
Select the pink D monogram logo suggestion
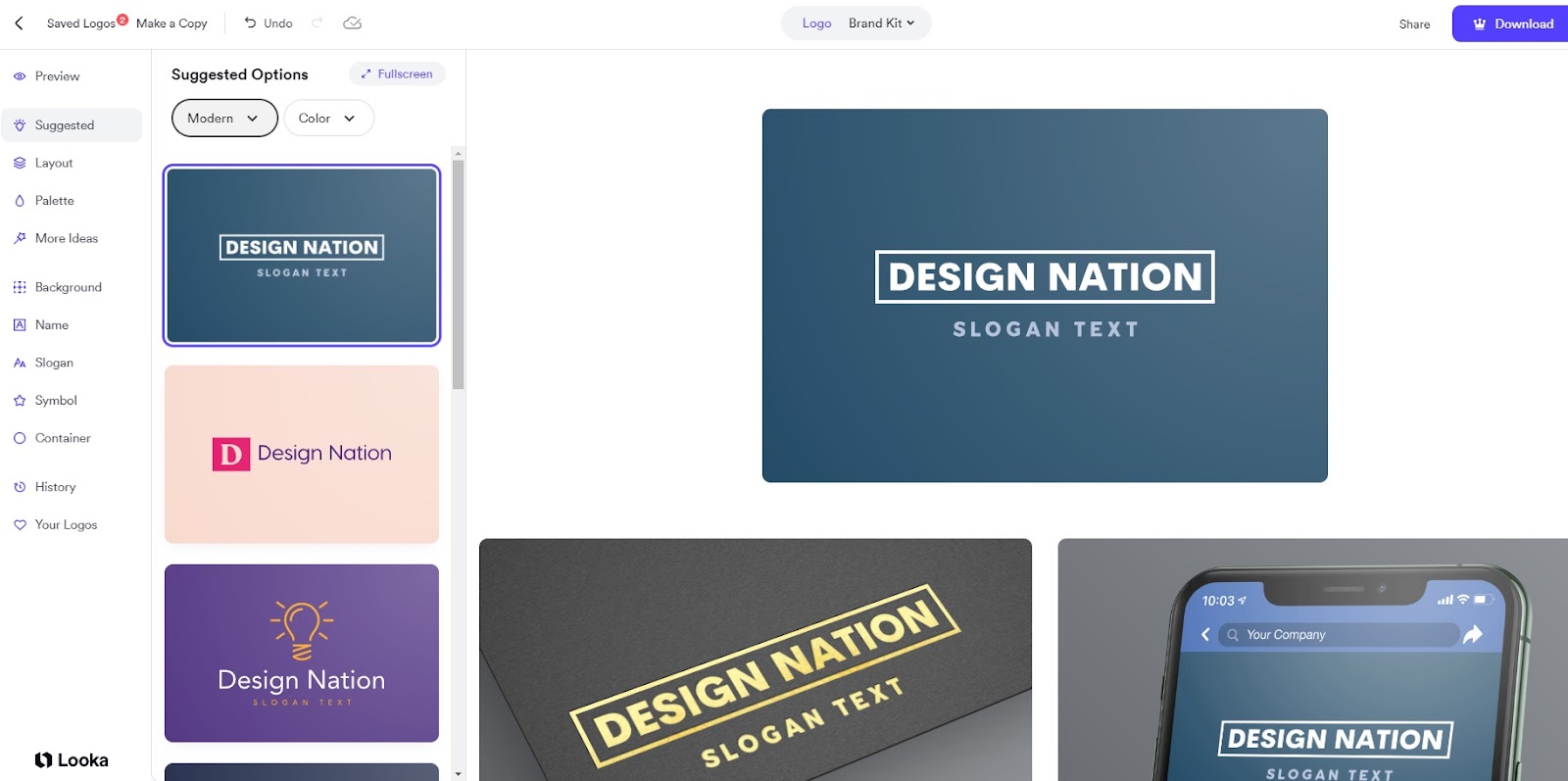302,455
